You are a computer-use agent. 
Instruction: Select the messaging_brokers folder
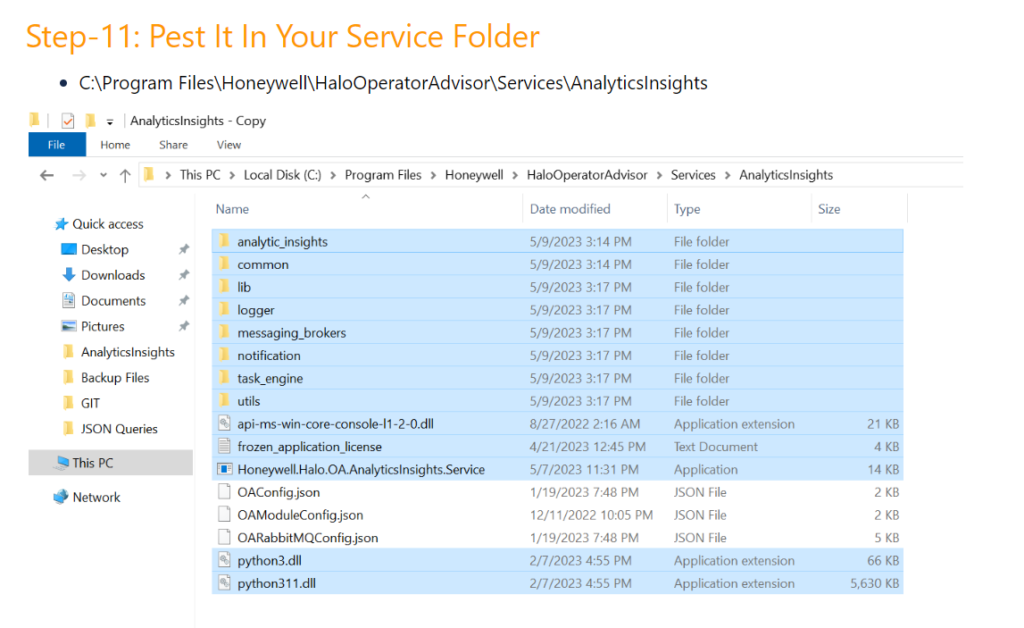291,333
